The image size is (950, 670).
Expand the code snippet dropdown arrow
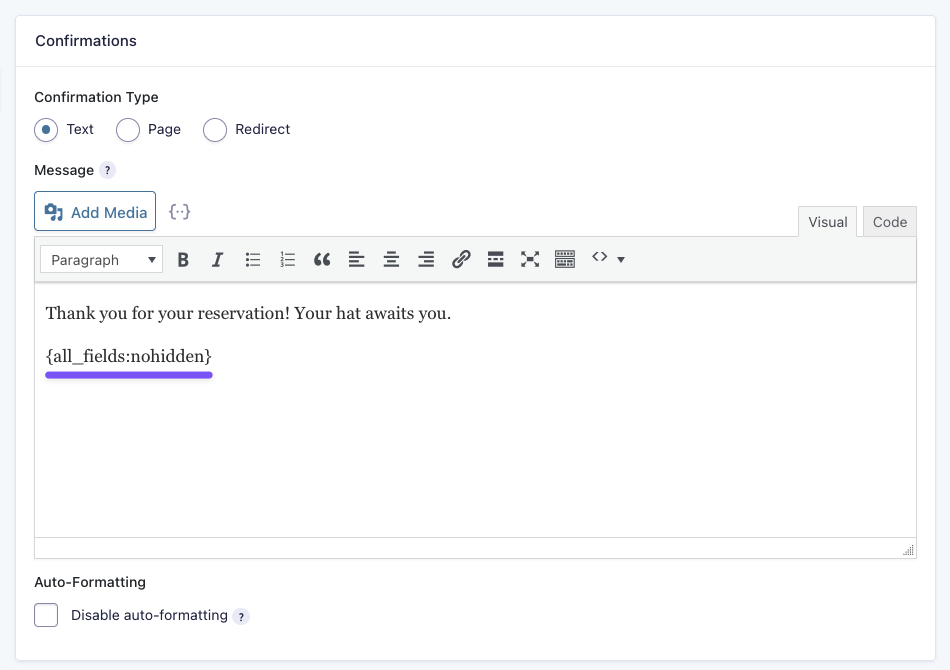tap(621, 260)
